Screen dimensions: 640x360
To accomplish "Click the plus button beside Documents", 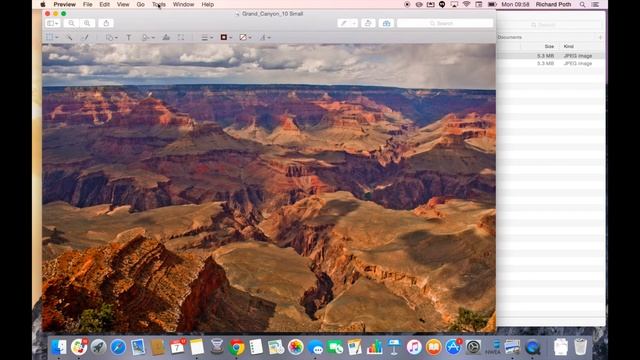I will pyautogui.click(x=600, y=37).
